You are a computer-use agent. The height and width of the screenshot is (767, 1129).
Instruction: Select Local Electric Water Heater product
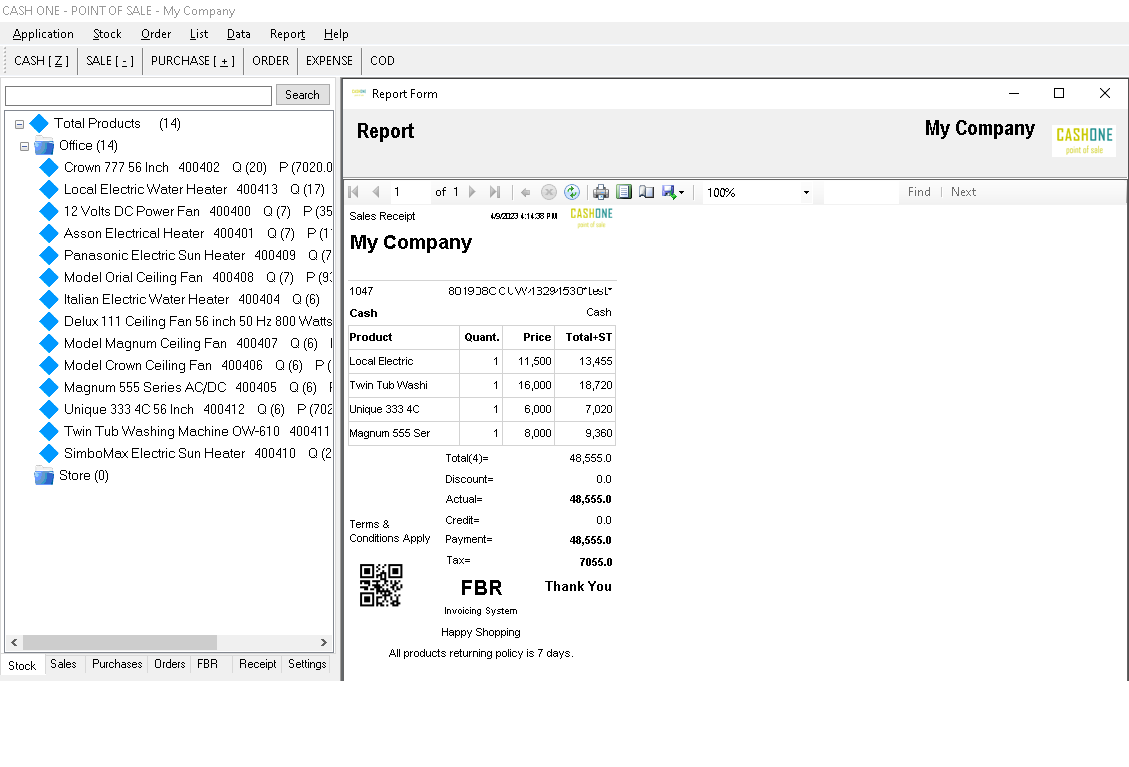point(194,189)
